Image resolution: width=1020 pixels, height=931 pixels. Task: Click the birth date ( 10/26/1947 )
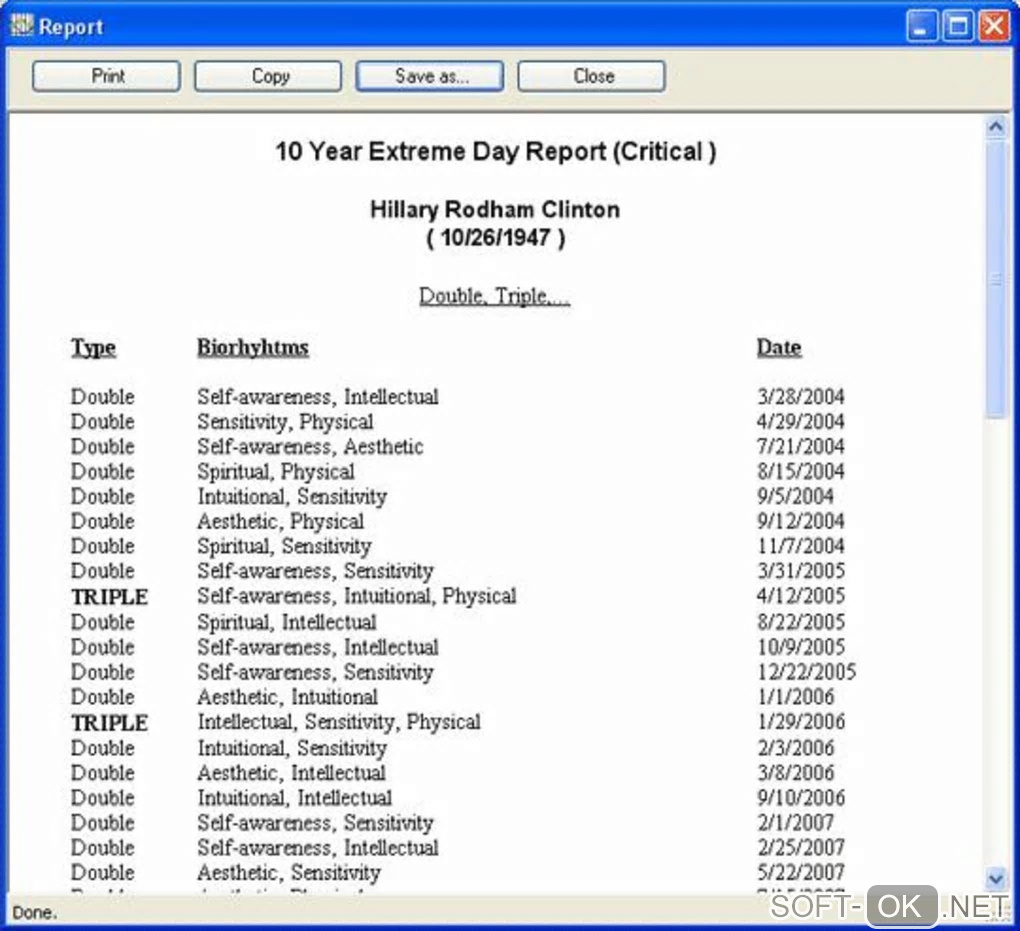pyautogui.click(x=495, y=237)
